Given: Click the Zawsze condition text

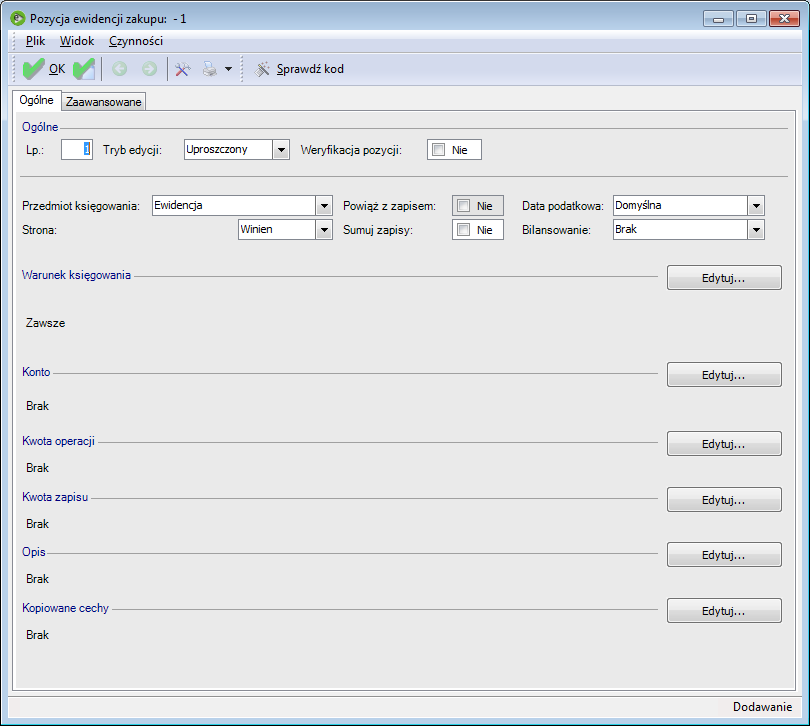Looking at the screenshot, I should pyautogui.click(x=45, y=323).
